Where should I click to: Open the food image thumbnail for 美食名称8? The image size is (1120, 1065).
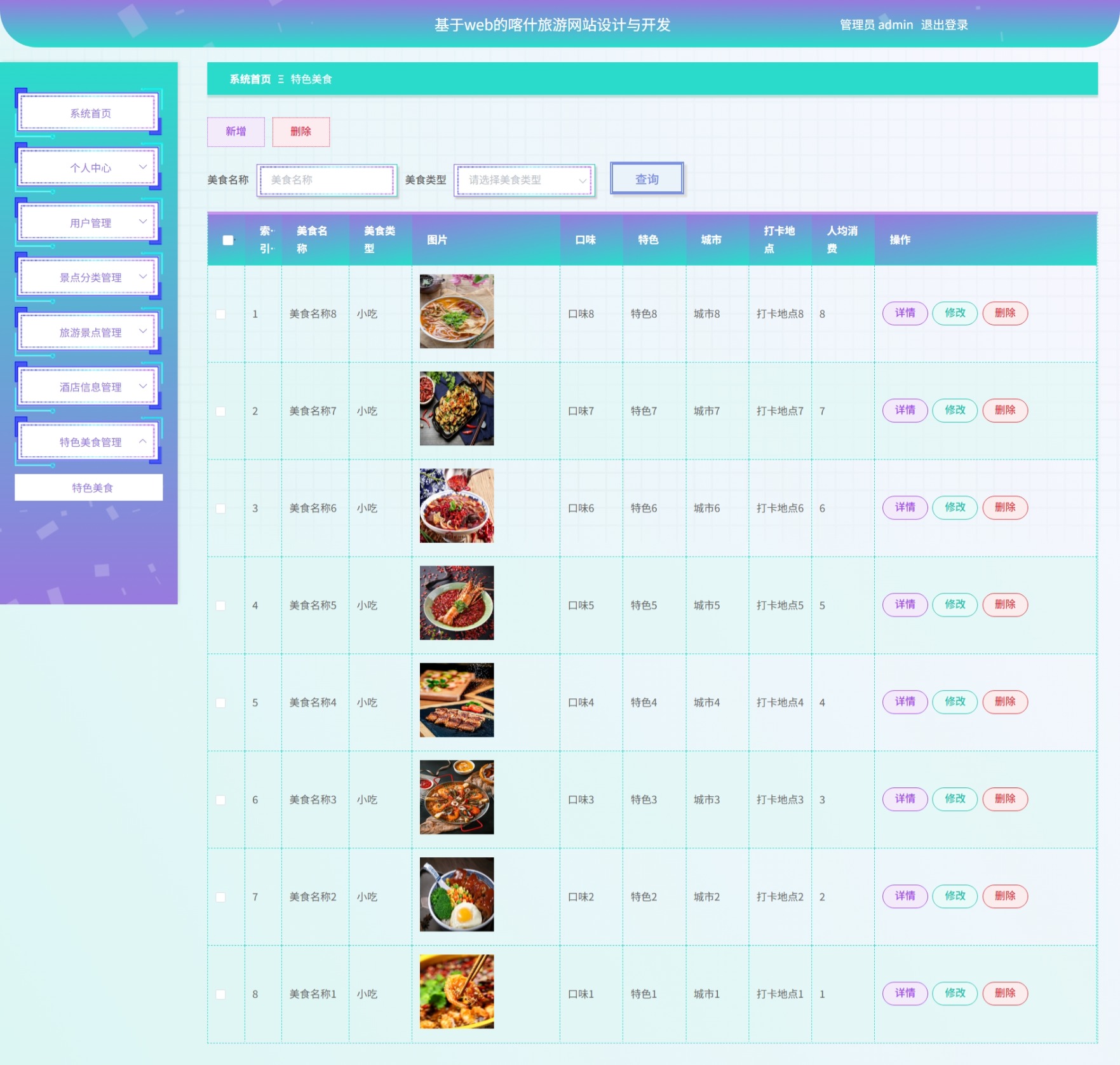[456, 311]
